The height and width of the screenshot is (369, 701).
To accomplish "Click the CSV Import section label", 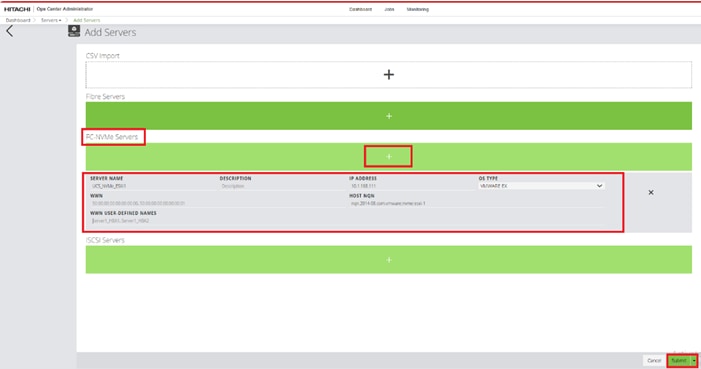I will point(103,55).
